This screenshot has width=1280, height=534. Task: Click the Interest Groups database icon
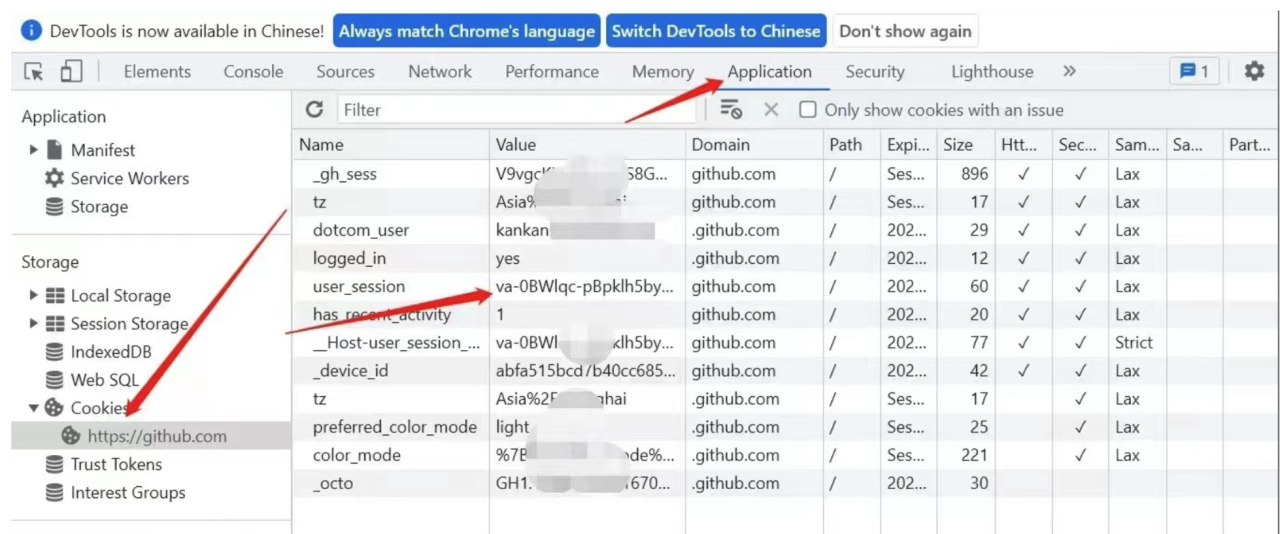click(55, 493)
